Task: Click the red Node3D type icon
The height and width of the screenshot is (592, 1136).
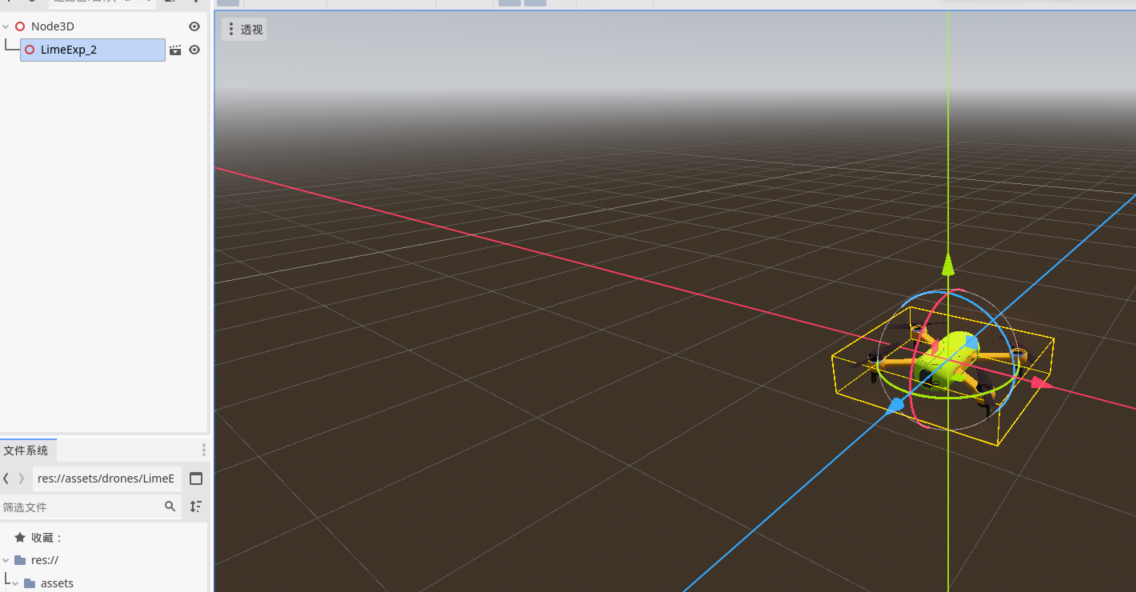Action: tap(20, 26)
